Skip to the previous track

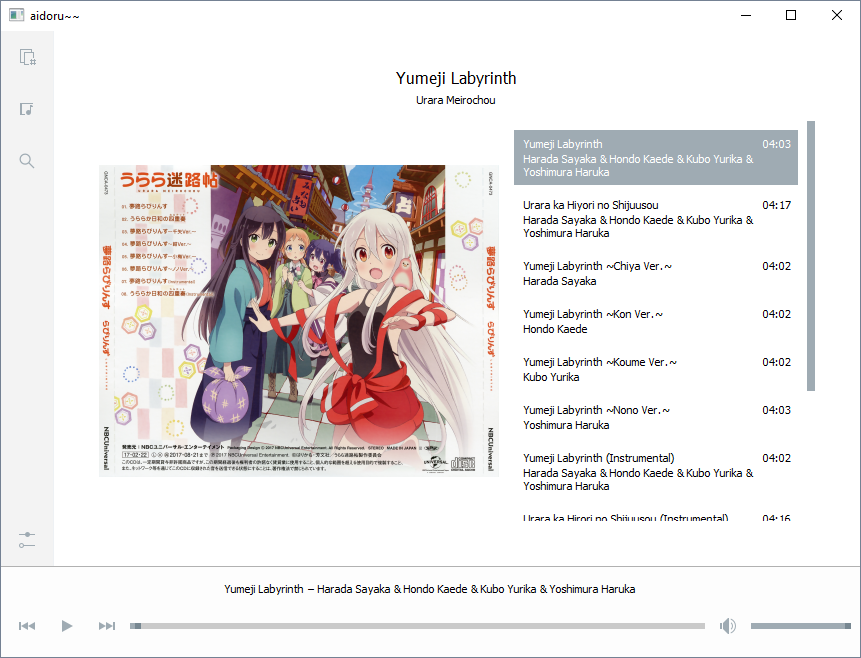tap(27, 626)
